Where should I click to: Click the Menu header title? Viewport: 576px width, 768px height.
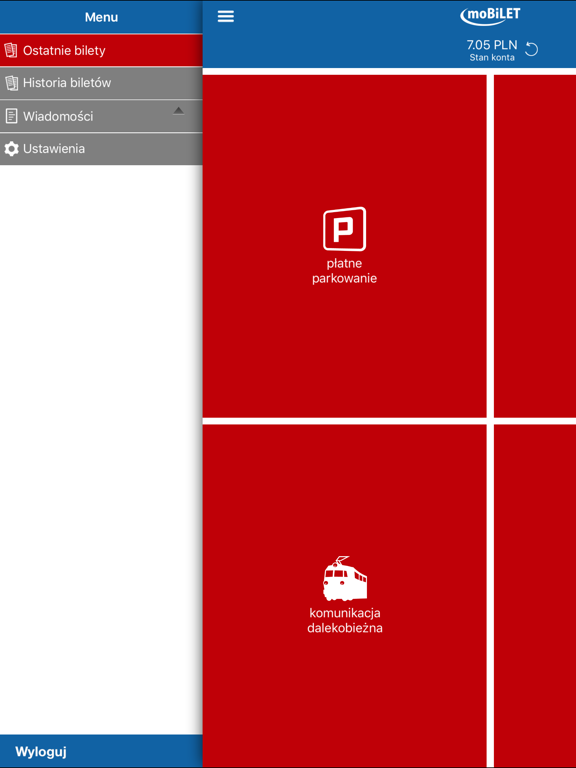[101, 17]
